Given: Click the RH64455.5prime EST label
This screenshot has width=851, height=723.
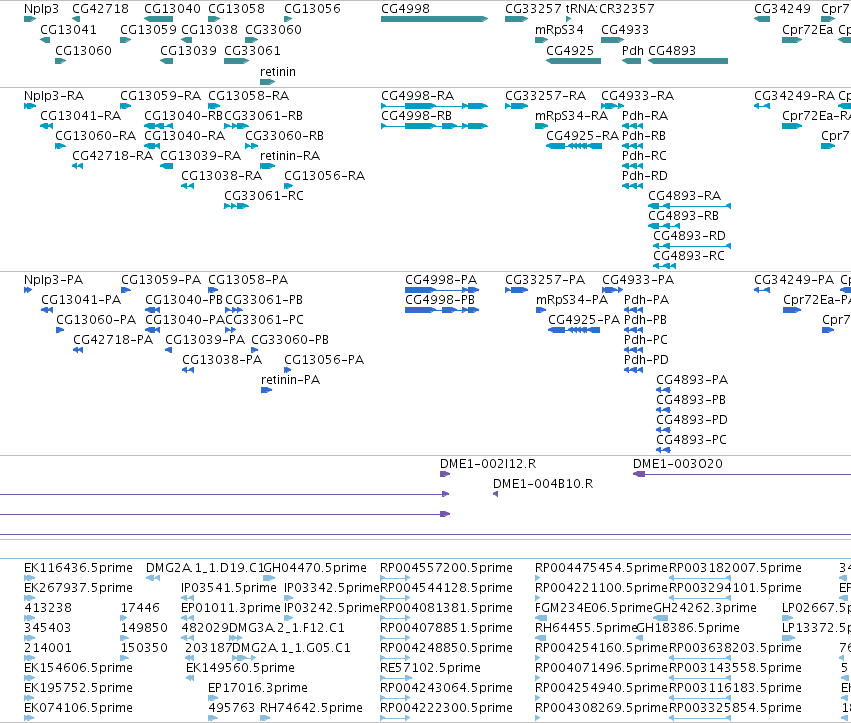Looking at the screenshot, I should (x=586, y=628).
